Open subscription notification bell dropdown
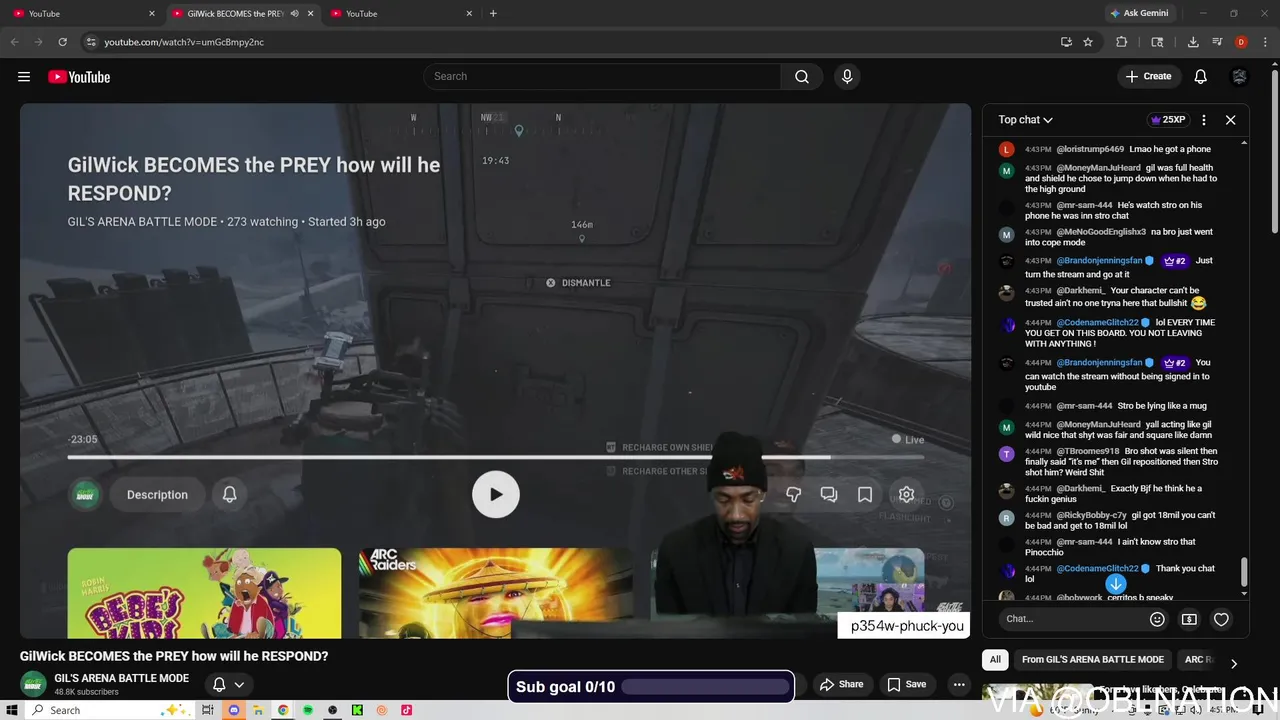 229,685
